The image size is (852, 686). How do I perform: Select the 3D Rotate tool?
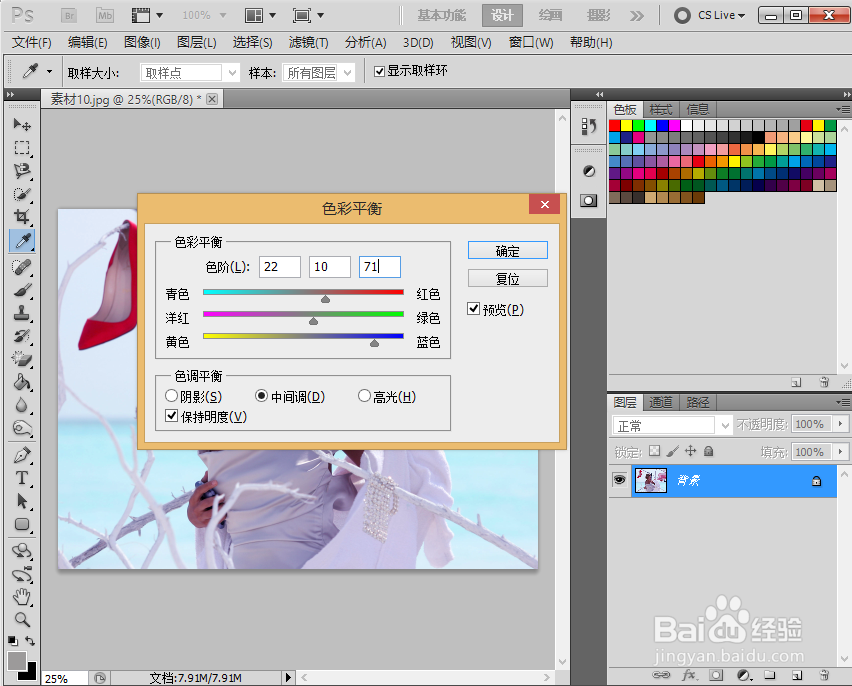[x=22, y=551]
